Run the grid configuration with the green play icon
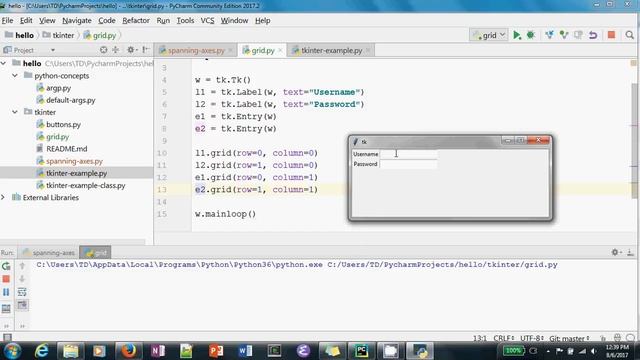Screen dimensions: 640x360 (517, 35)
